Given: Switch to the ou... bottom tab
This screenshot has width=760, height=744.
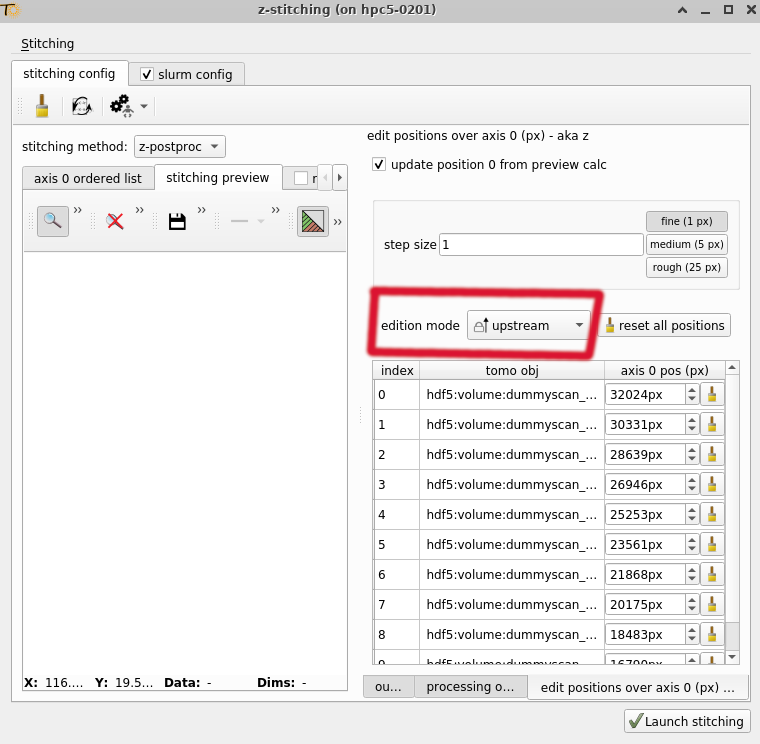Looking at the screenshot, I should pos(388,687).
